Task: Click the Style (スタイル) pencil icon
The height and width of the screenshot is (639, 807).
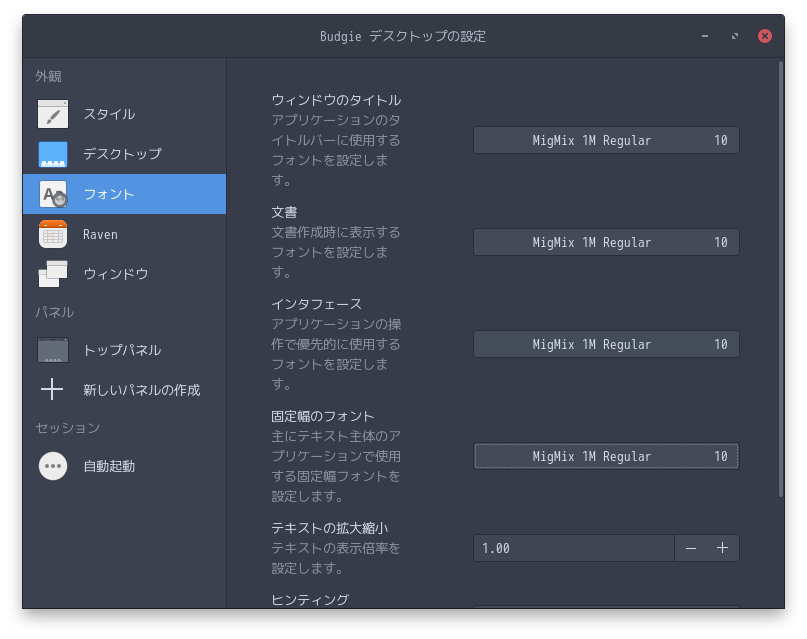Action: pyautogui.click(x=53, y=114)
